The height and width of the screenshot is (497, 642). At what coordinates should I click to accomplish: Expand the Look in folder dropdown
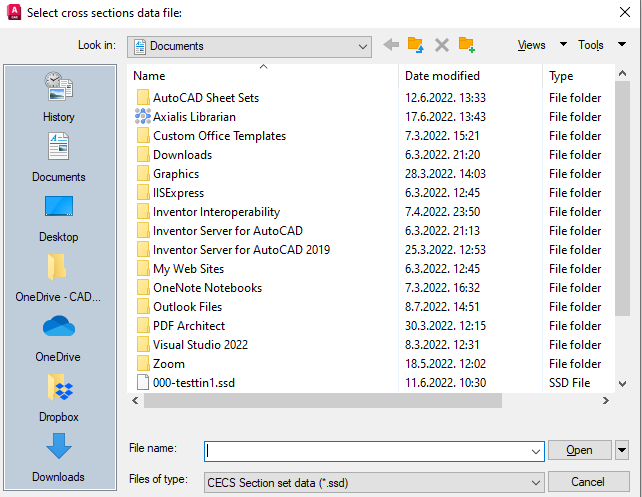[x=362, y=46]
